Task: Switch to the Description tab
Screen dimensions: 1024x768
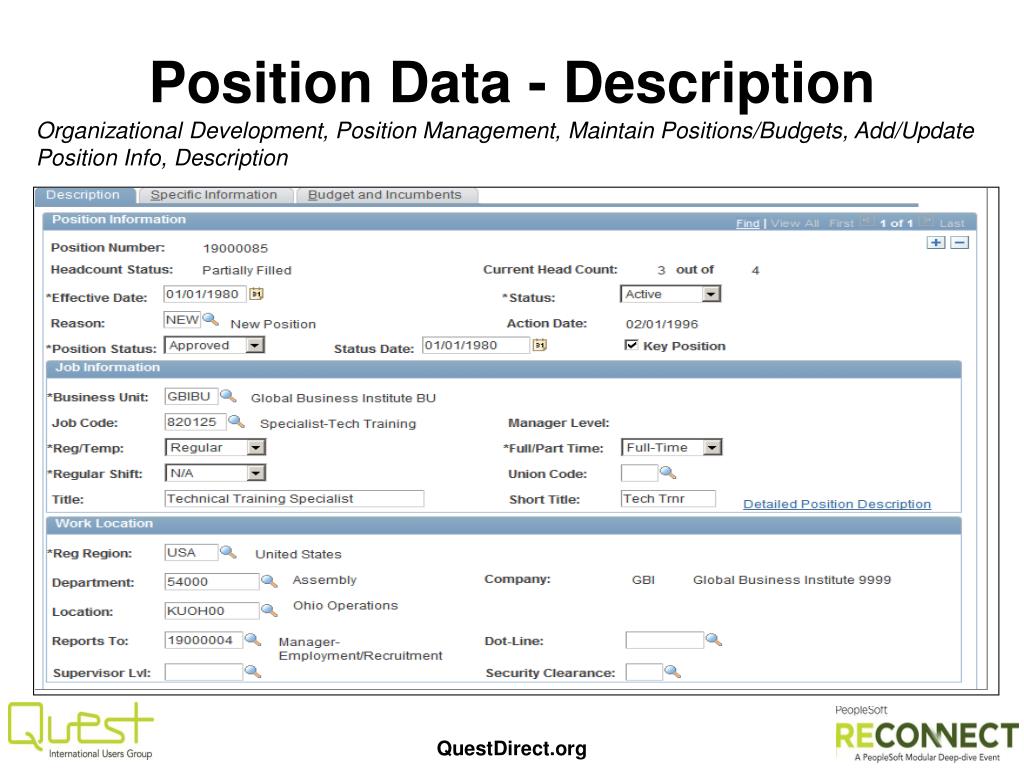Action: [84, 195]
